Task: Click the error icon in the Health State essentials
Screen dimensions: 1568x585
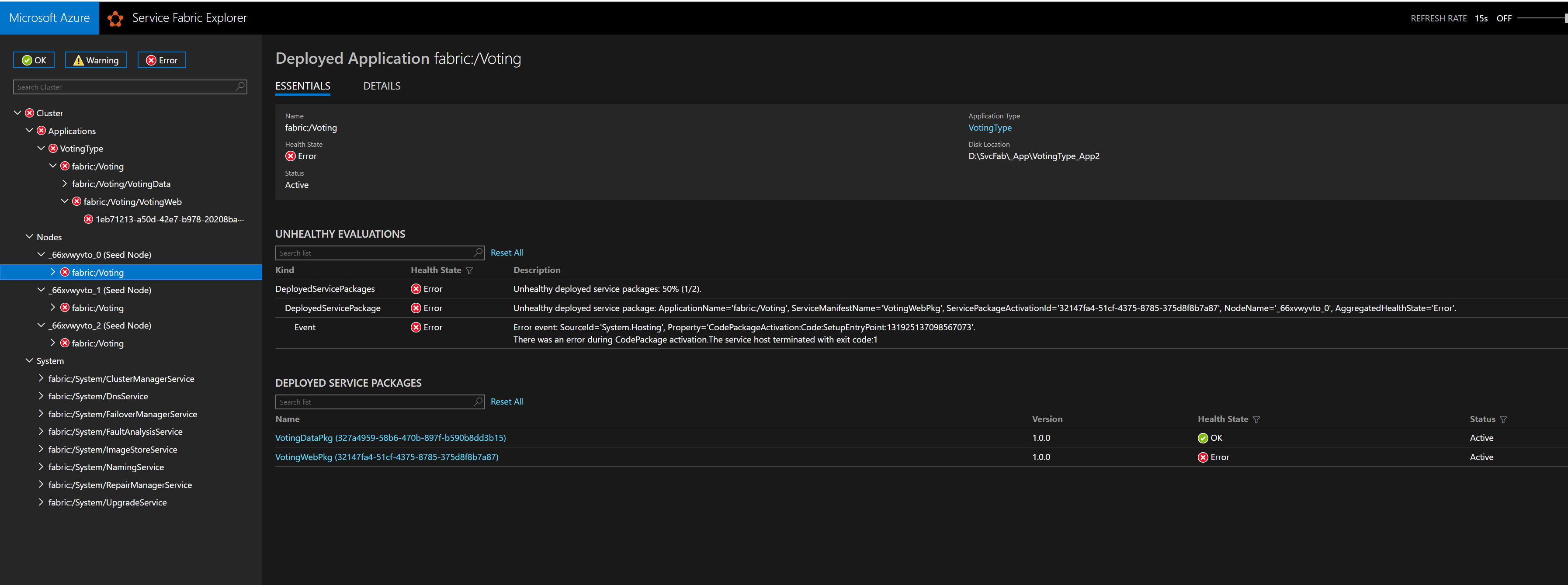Action: click(x=290, y=156)
